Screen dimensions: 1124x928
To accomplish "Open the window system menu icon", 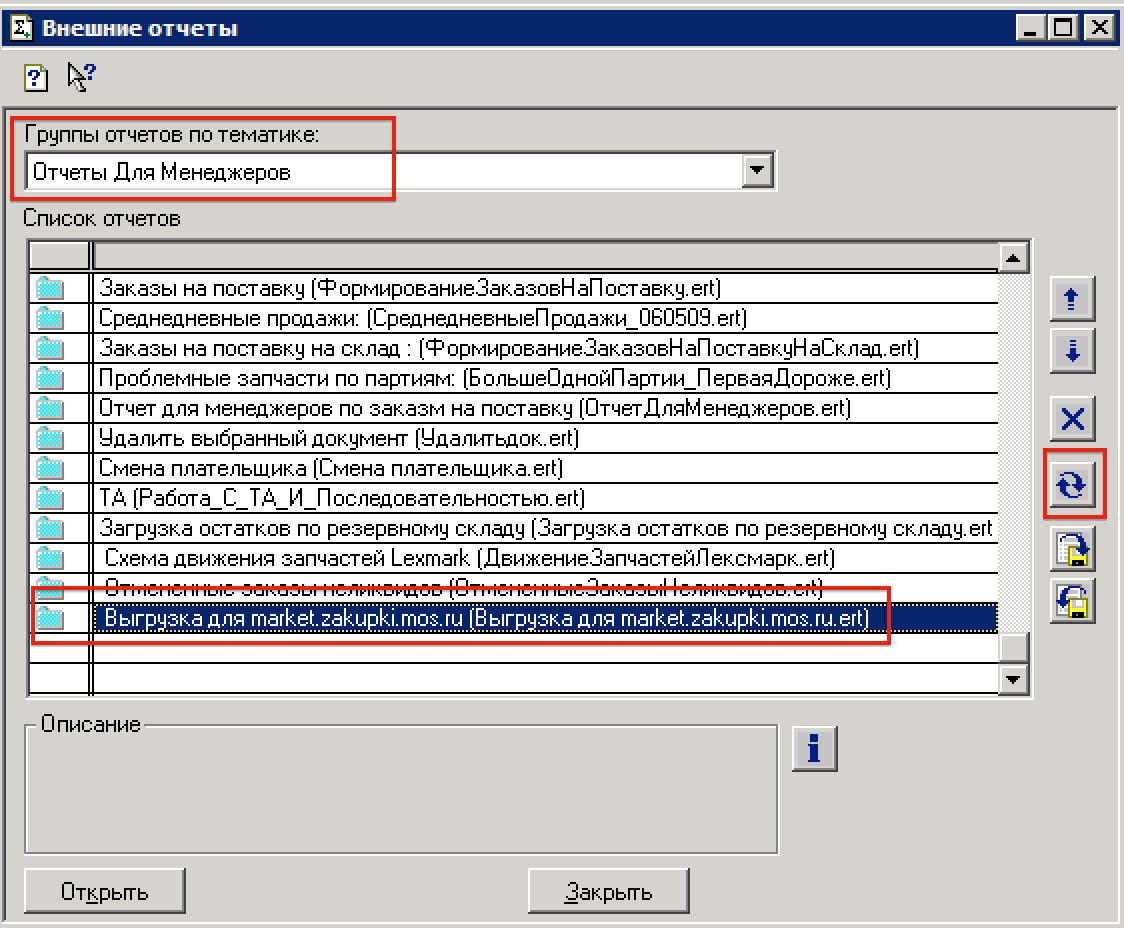I will tap(20, 27).
